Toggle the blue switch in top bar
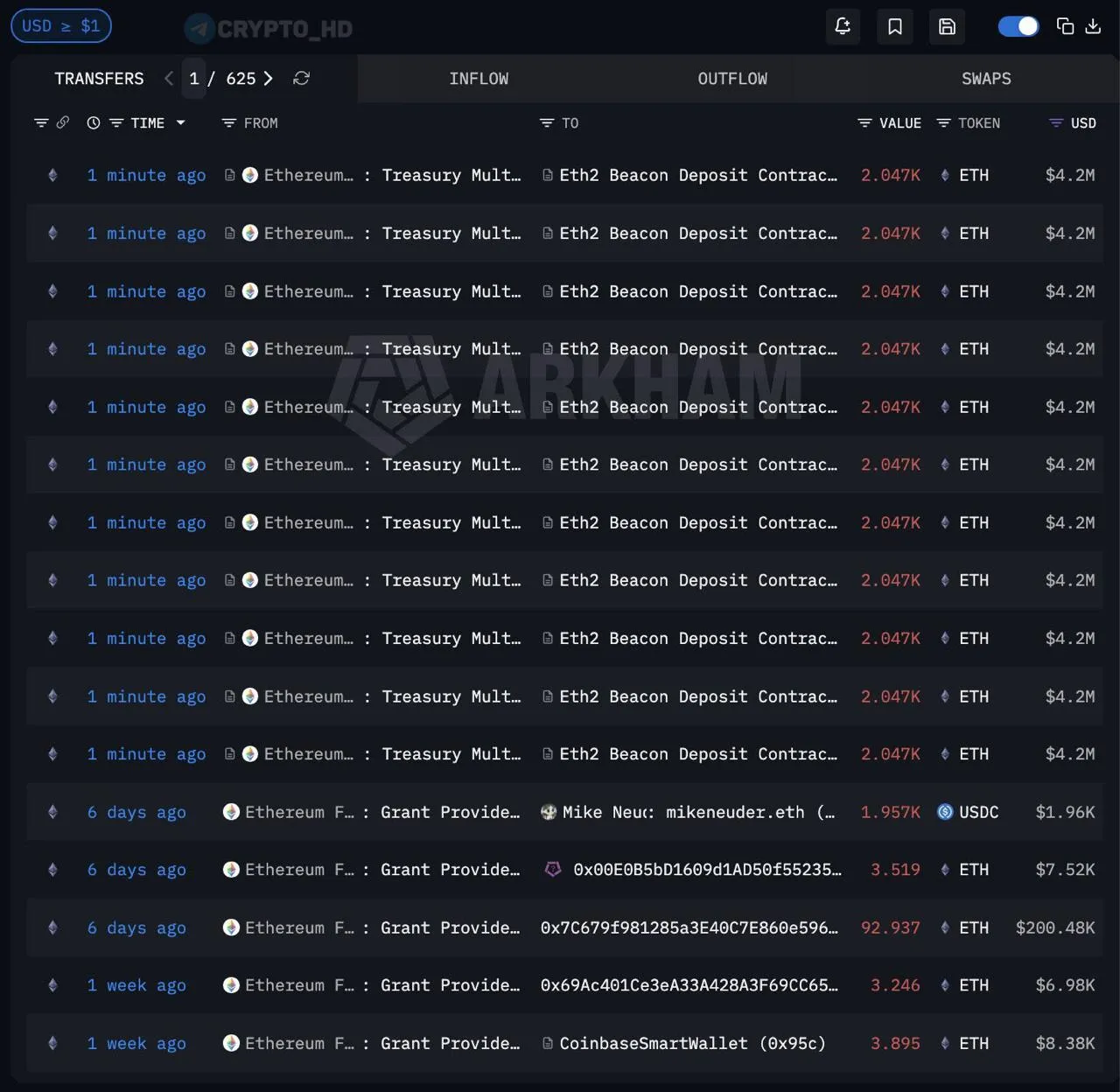Viewport: 1120px width, 1092px height. coord(1018,26)
